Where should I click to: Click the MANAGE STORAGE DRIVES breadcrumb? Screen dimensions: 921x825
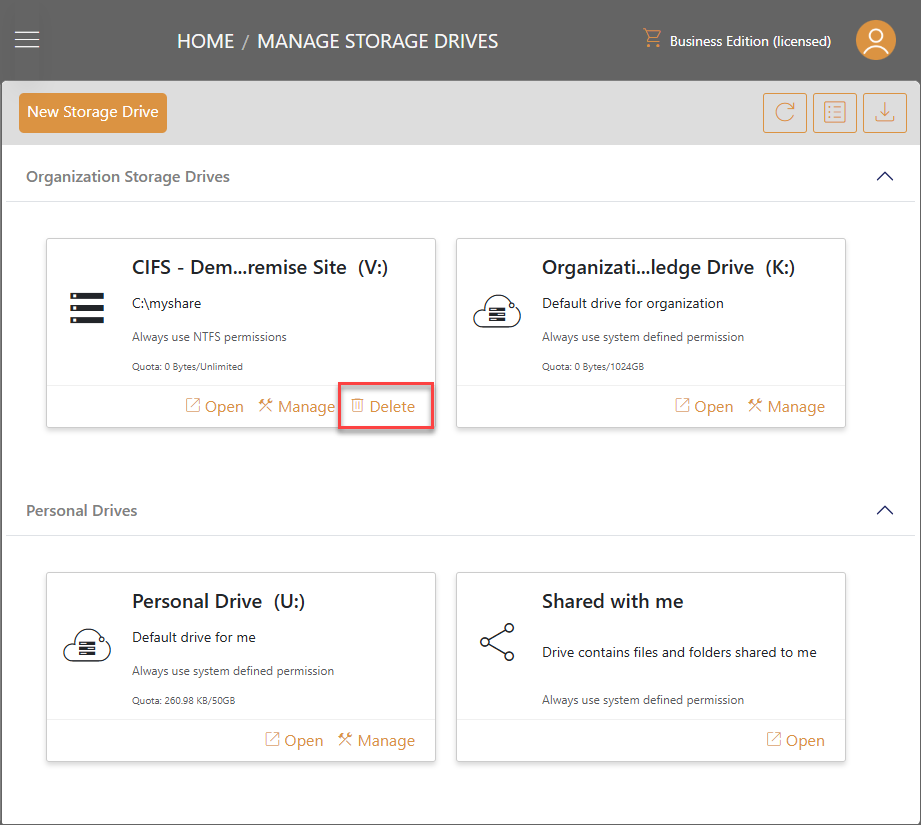[x=378, y=42]
